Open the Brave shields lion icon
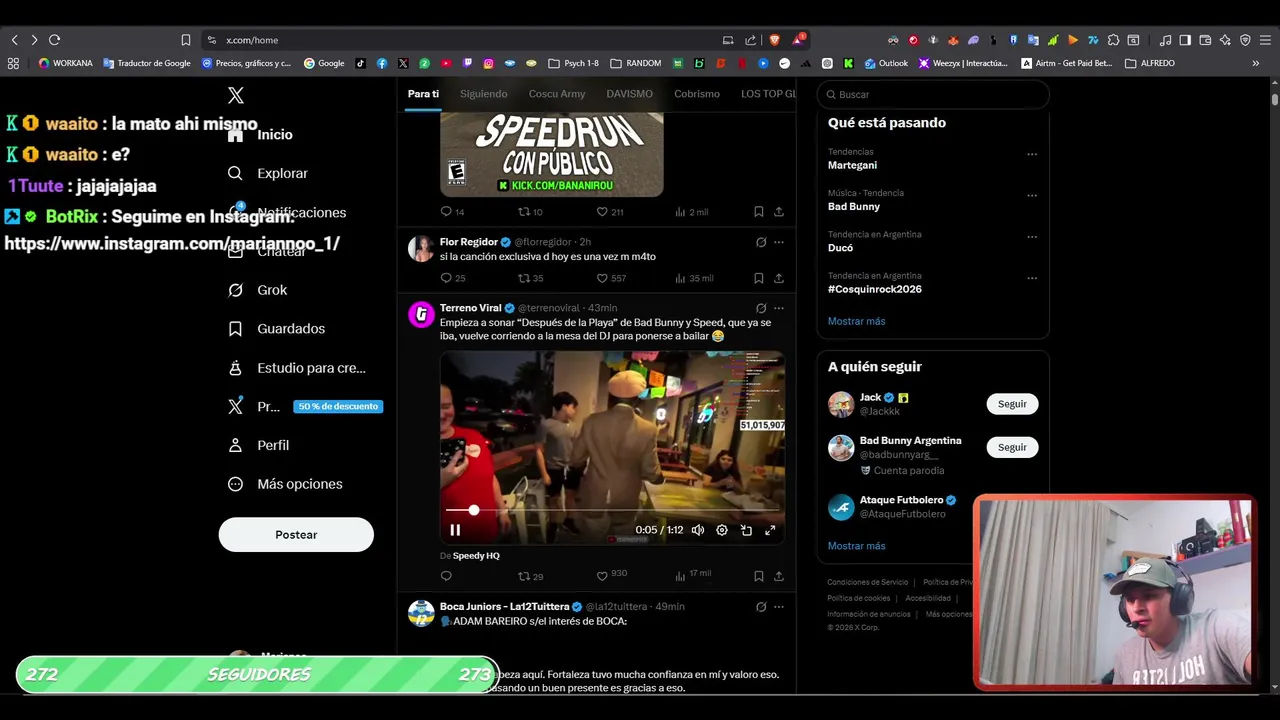 [774, 40]
